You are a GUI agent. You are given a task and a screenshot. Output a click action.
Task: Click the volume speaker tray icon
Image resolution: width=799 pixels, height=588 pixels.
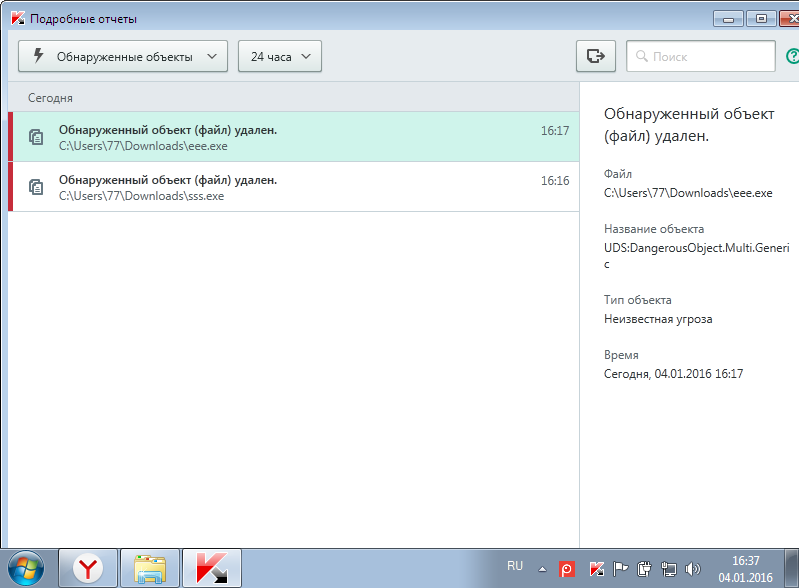pyautogui.click(x=693, y=569)
